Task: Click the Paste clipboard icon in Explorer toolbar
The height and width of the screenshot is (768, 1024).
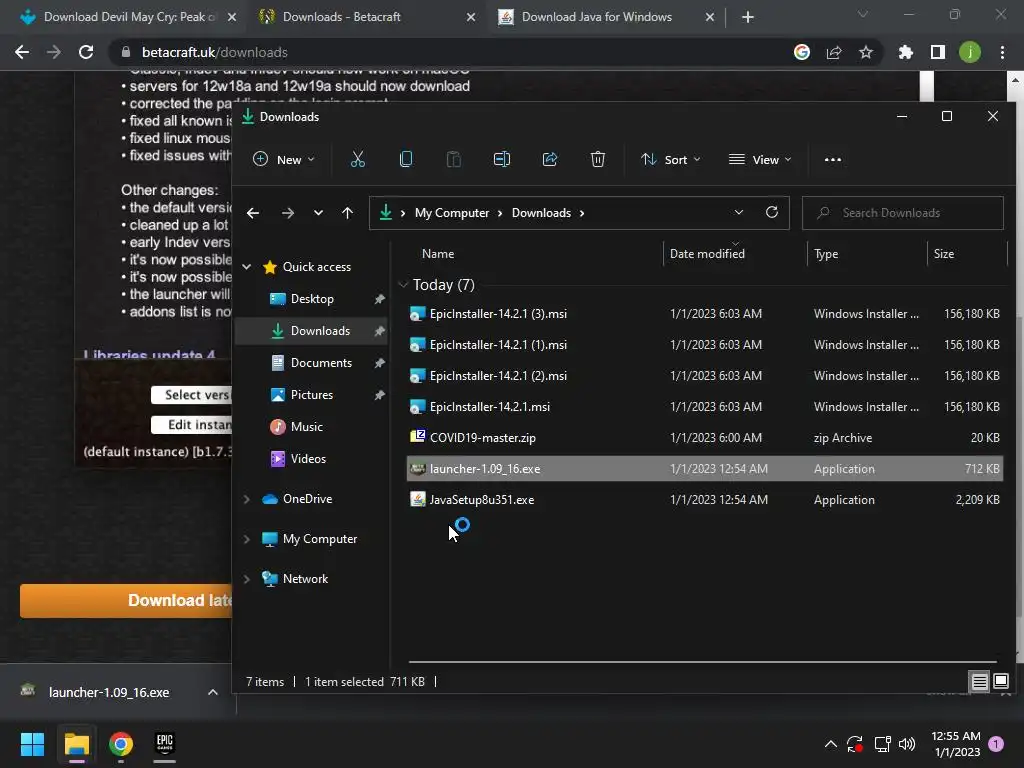Action: [x=453, y=159]
